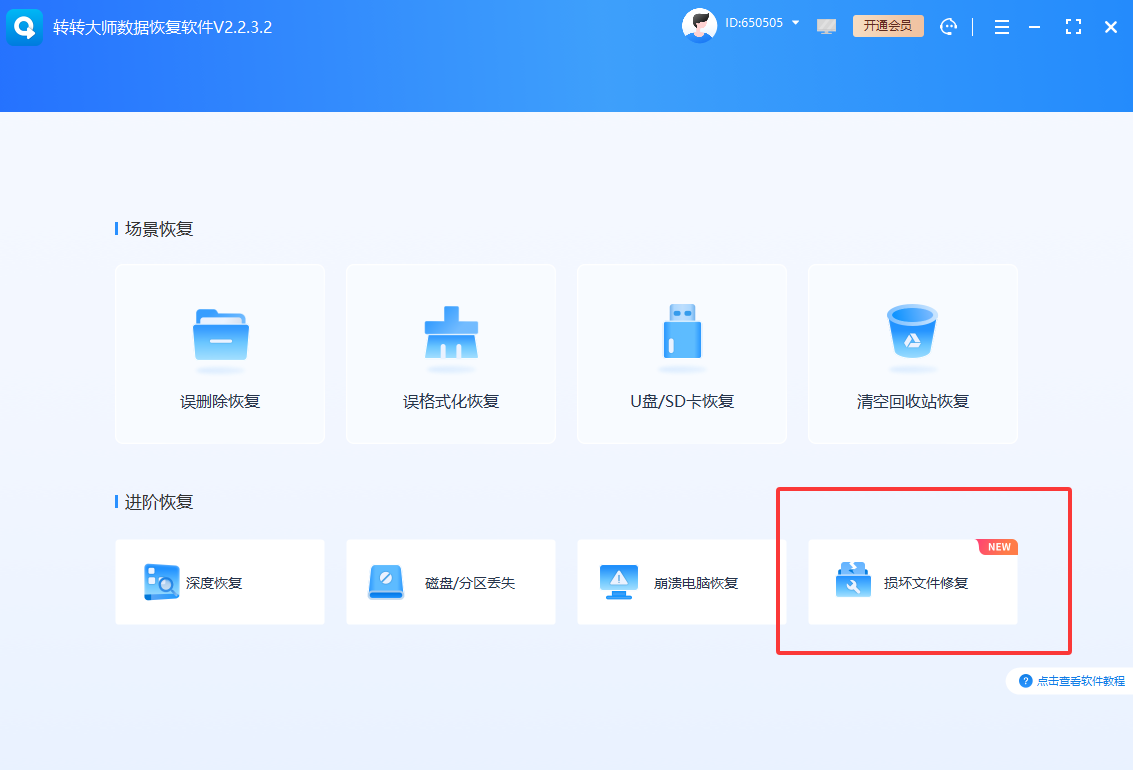Screen dimensions: 1133x770
Task: Click the user avatar picture
Action: tap(700, 24)
